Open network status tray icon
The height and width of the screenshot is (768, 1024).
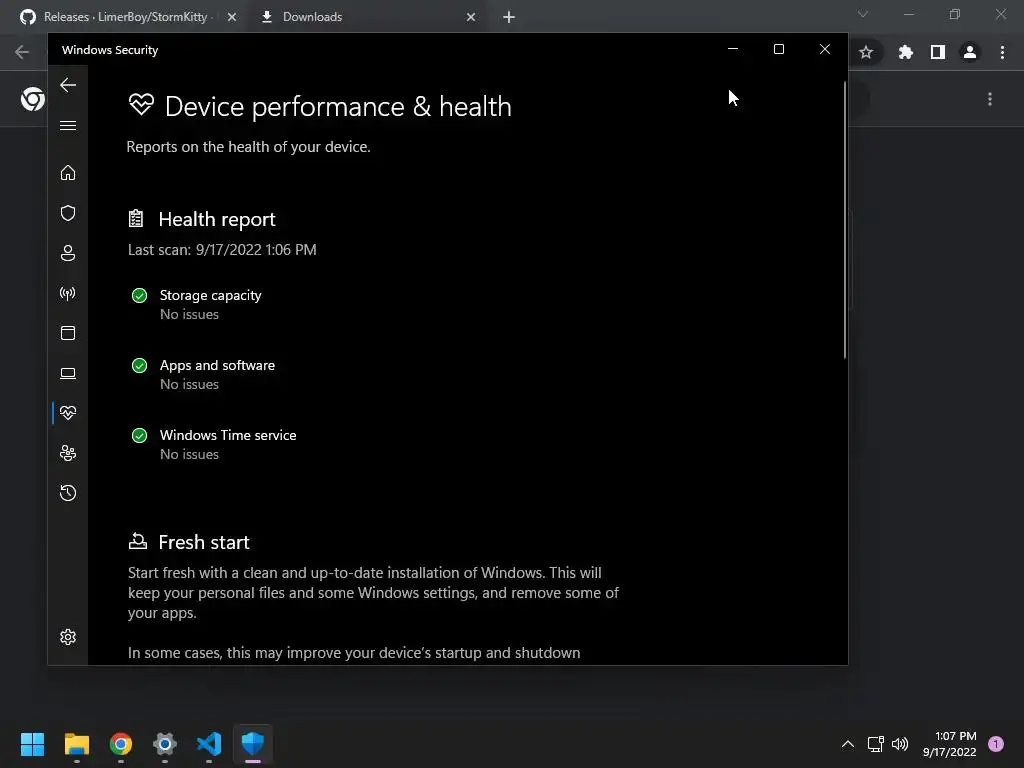click(x=876, y=744)
